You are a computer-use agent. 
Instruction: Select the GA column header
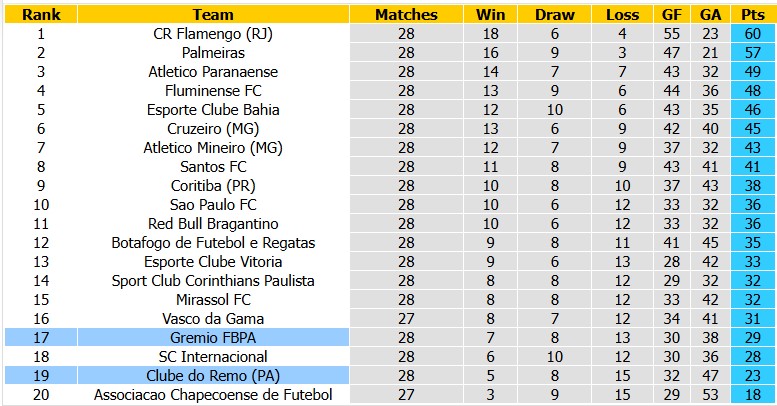(x=710, y=14)
